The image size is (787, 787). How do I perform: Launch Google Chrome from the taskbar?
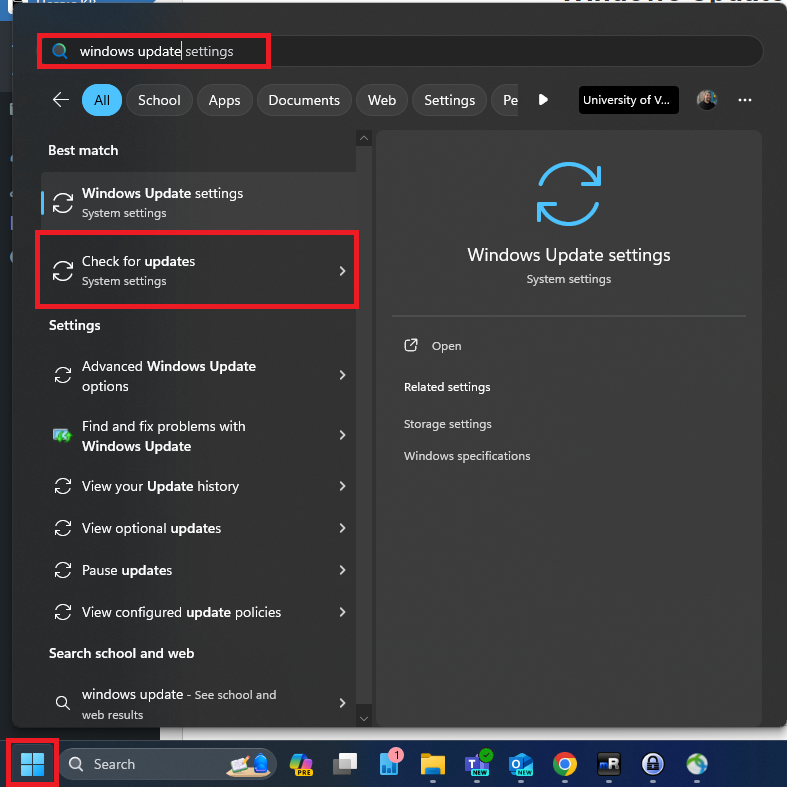[x=565, y=764]
